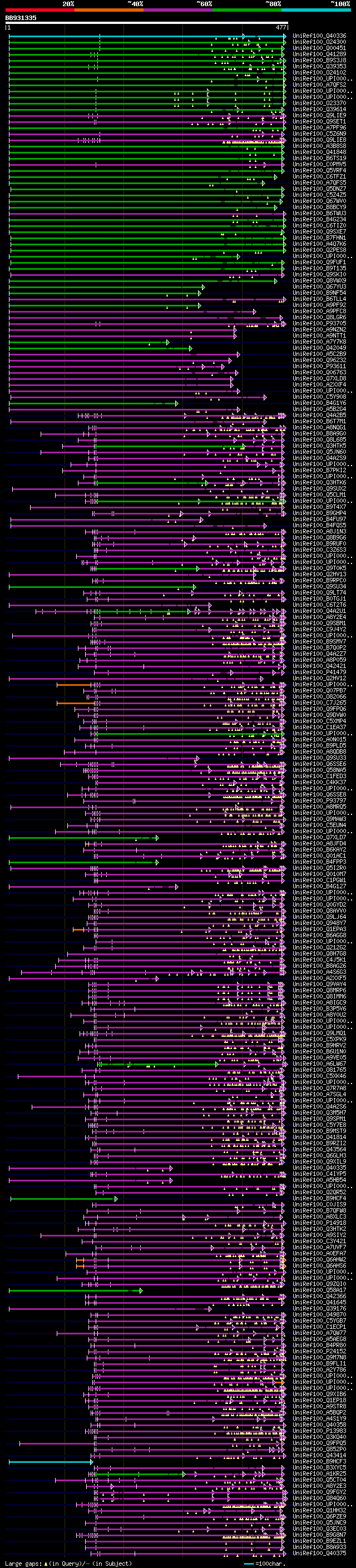Open hit UniRef100_A7QFS5
The image size is (356, 1568).
(319, 182)
